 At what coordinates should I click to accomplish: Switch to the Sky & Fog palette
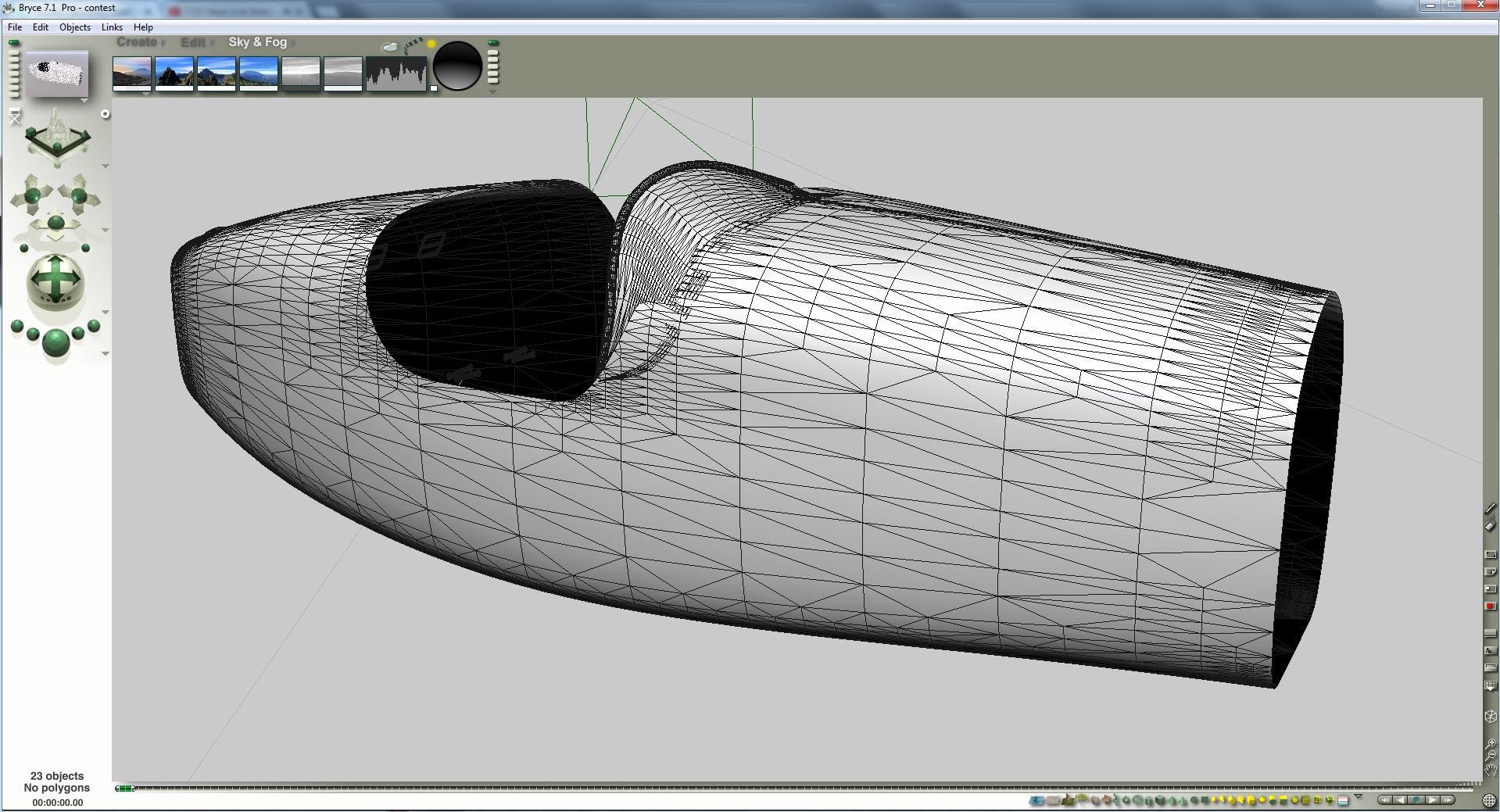click(x=257, y=42)
